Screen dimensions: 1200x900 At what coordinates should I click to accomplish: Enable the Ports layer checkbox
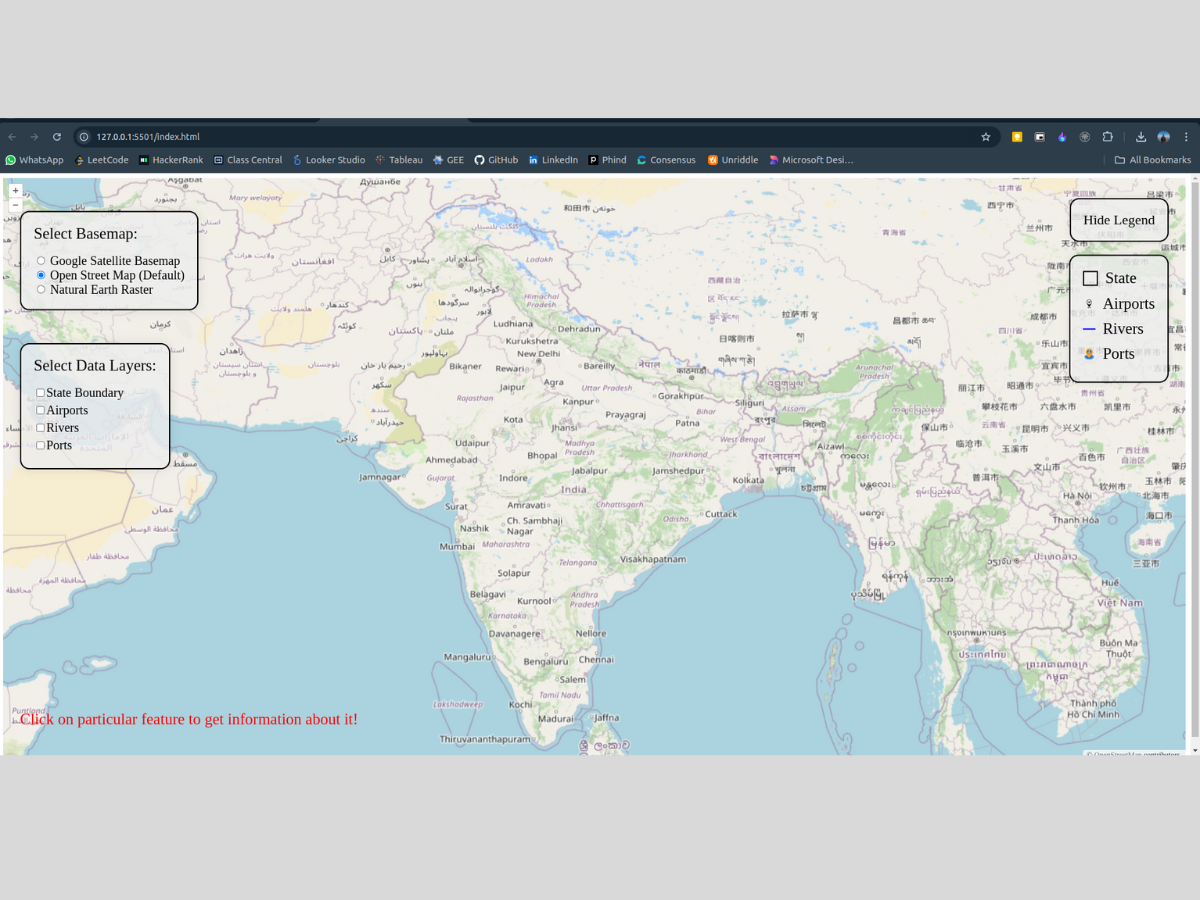pyautogui.click(x=41, y=445)
